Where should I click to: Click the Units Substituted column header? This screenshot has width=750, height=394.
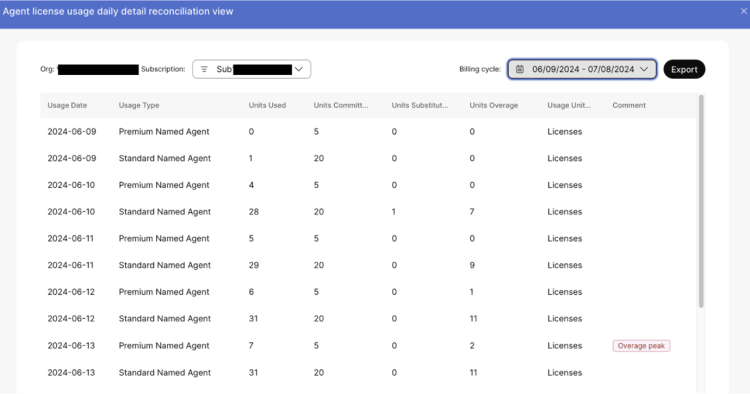tap(419, 105)
